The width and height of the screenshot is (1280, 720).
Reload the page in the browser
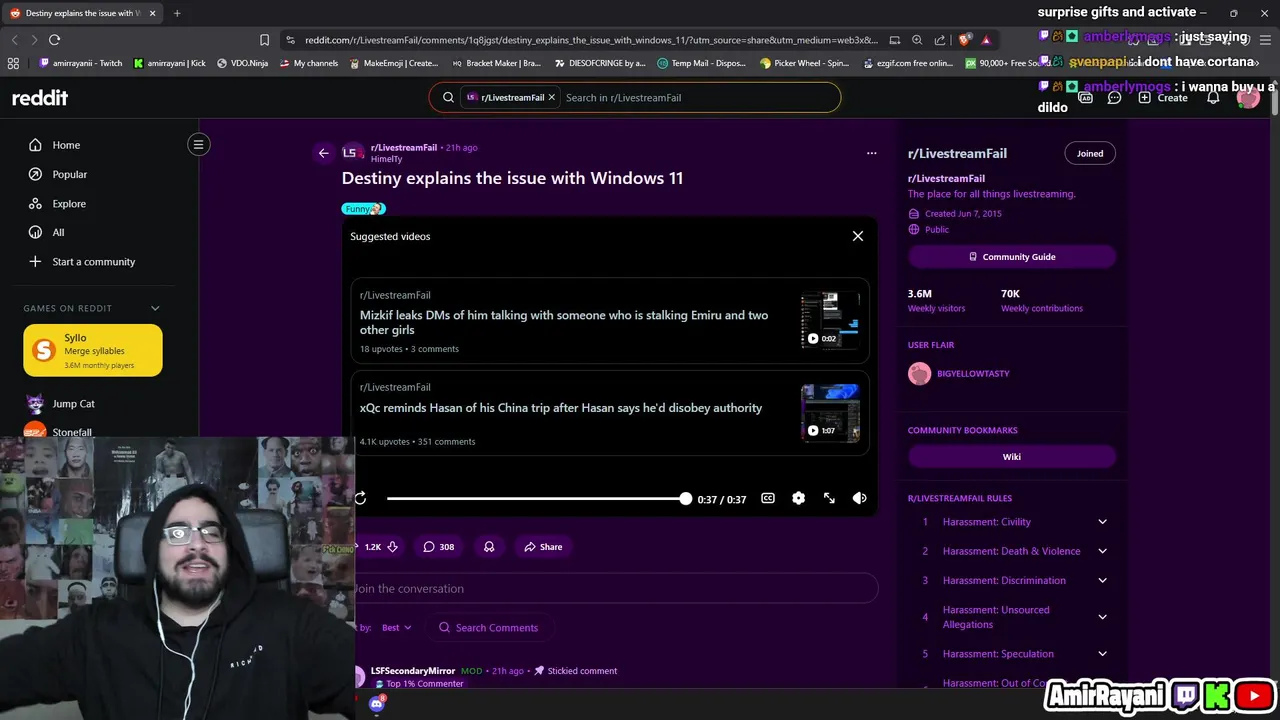54,40
